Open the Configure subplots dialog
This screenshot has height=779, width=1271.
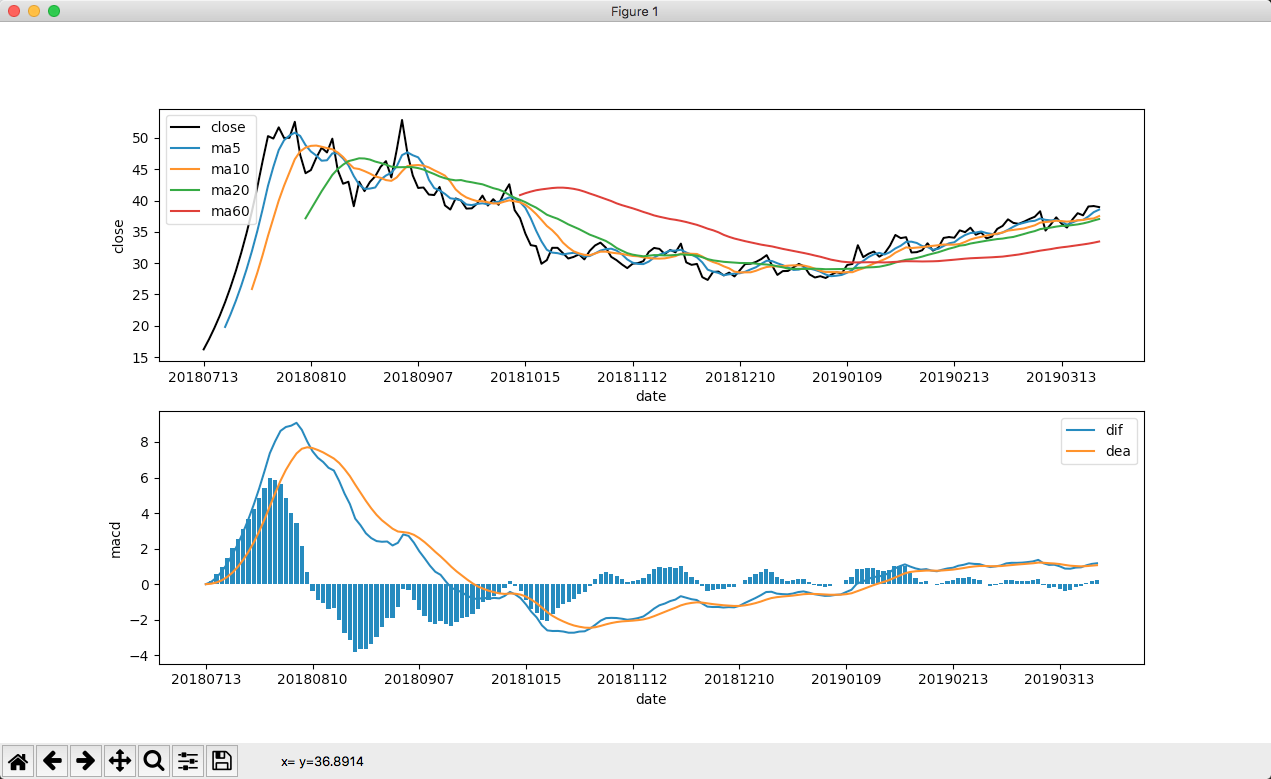click(188, 761)
